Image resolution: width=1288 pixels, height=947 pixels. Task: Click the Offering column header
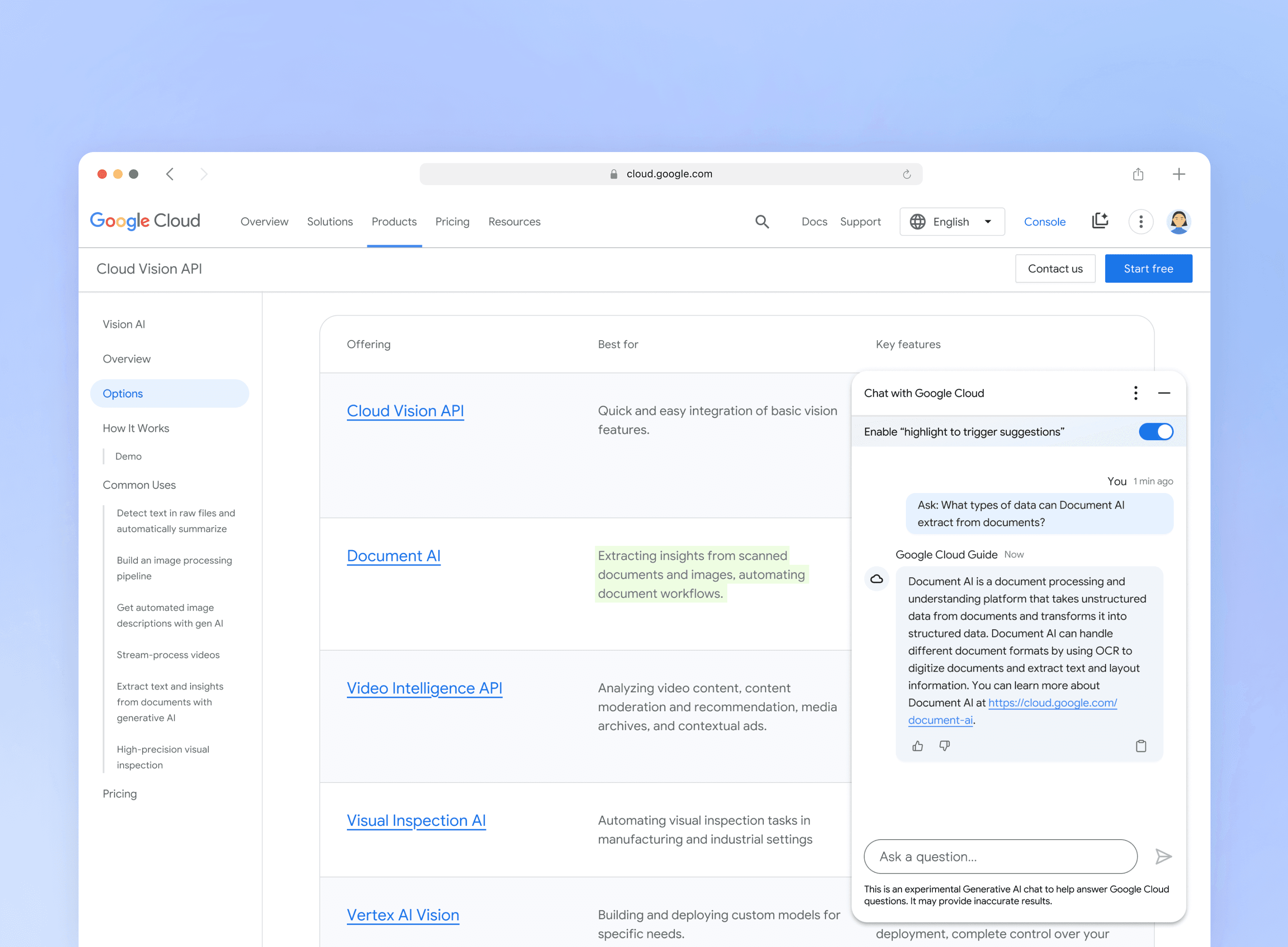pos(368,344)
